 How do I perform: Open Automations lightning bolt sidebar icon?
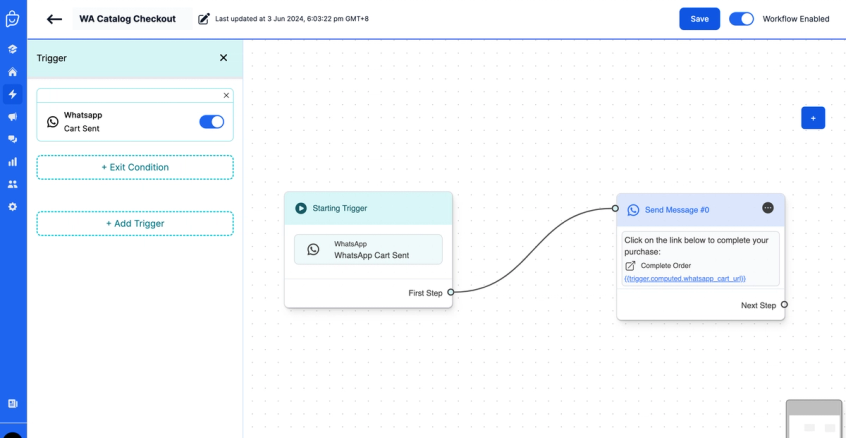[12, 94]
